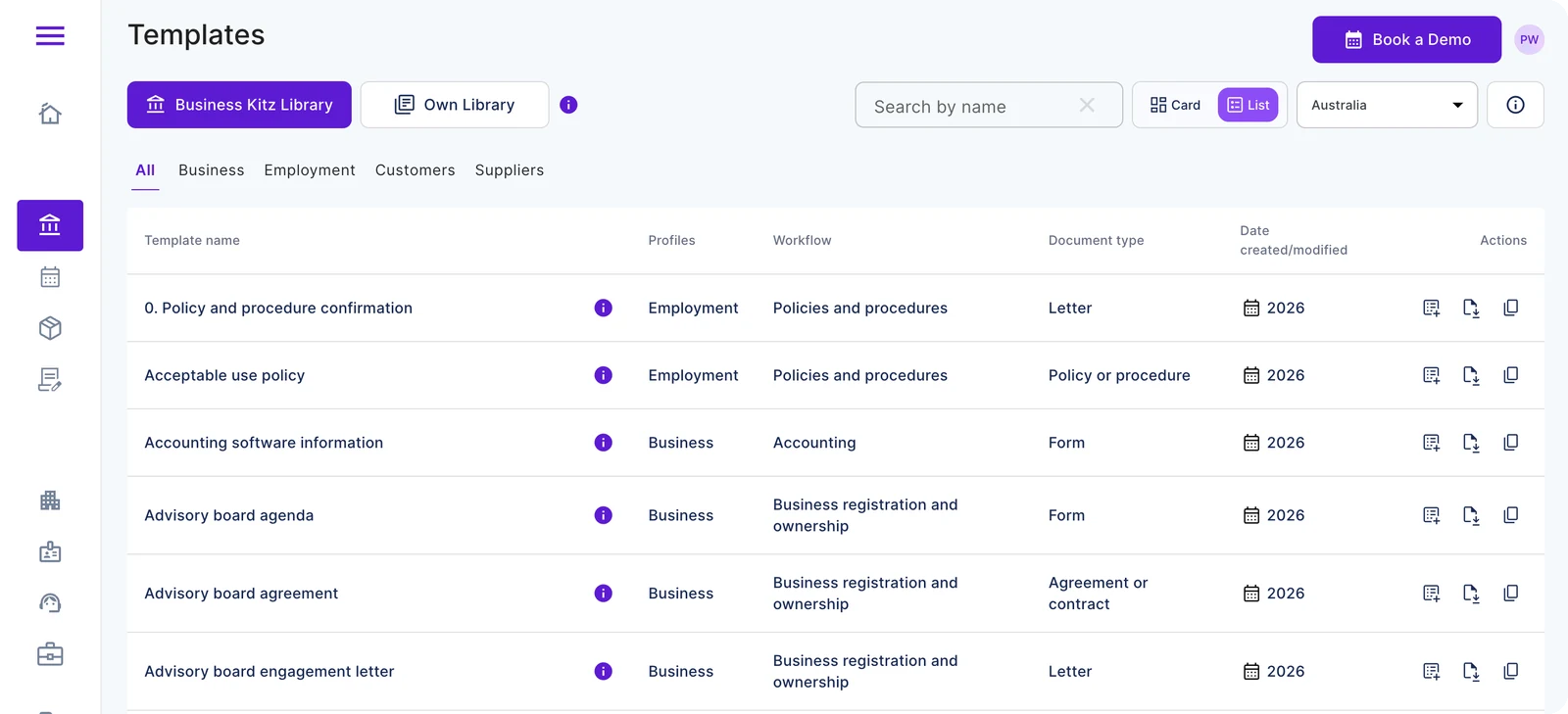
Task: Click the middle action icon for Policy and procedure confirmation
Action: [x=1471, y=308]
